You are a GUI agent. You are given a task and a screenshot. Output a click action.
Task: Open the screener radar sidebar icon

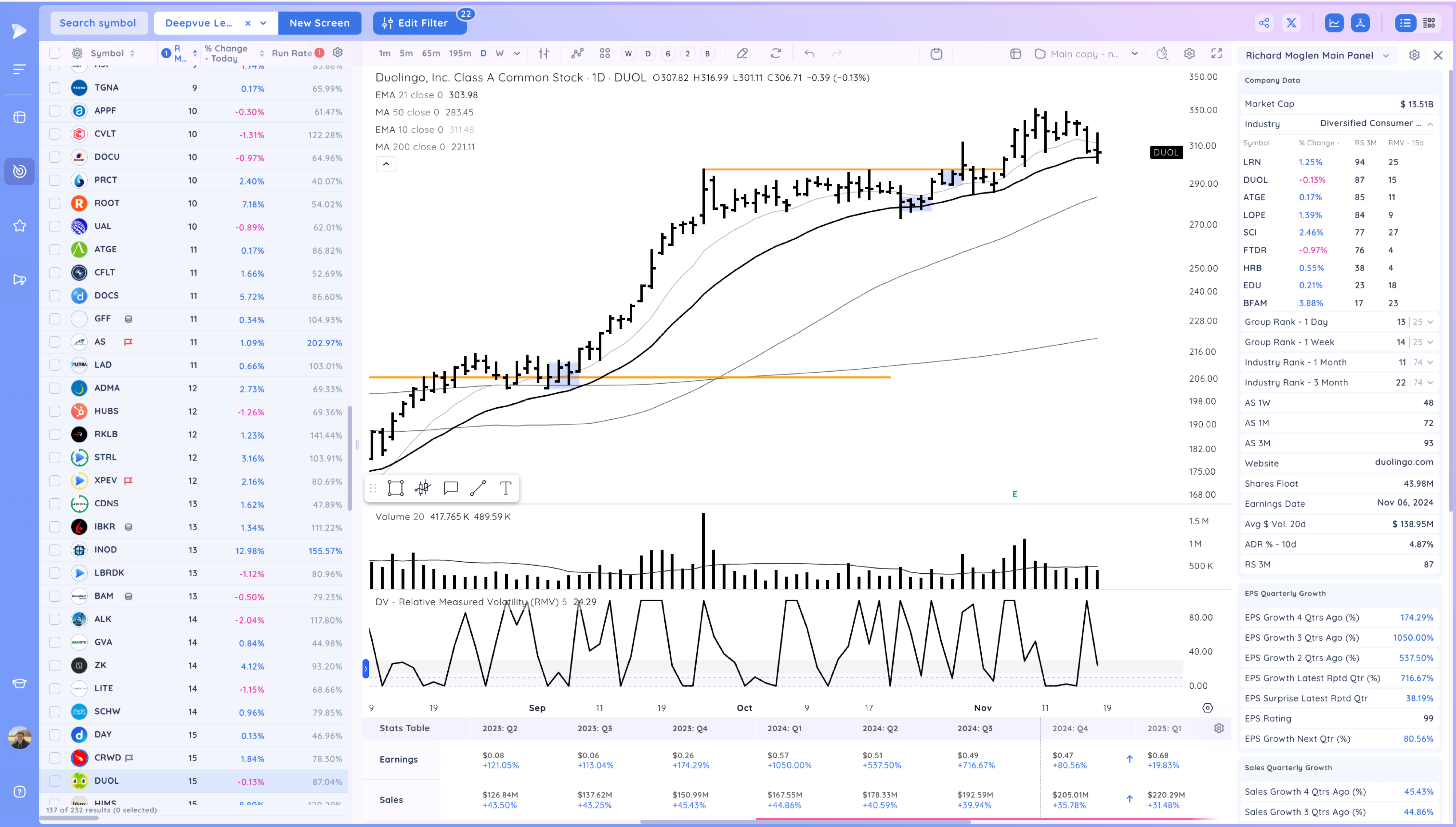(x=19, y=171)
